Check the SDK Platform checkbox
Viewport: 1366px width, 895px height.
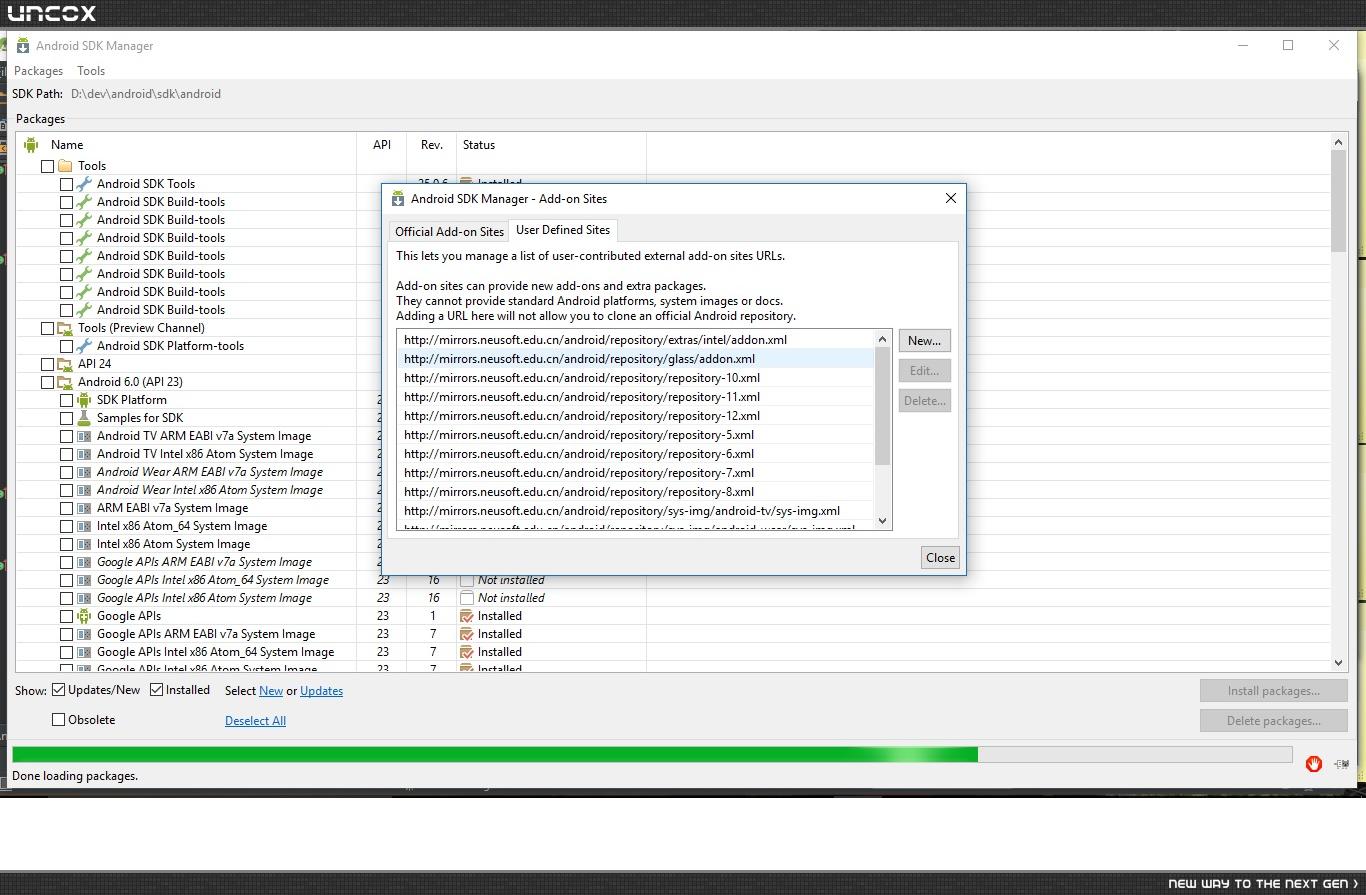point(66,400)
